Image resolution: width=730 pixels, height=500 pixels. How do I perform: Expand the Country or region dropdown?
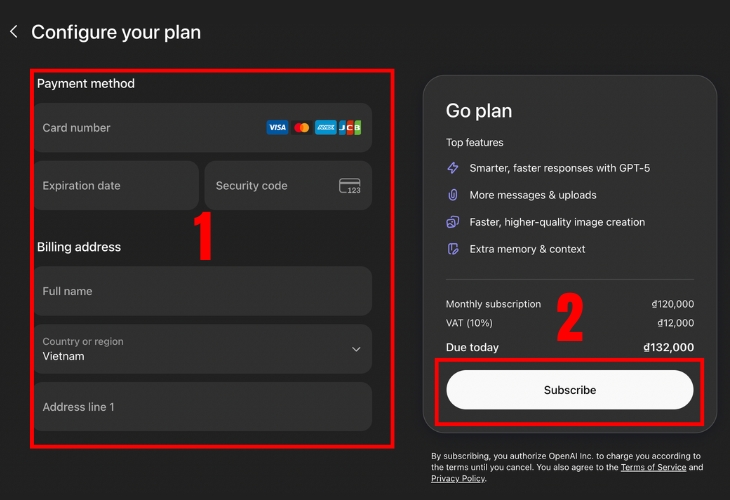click(x=200, y=349)
